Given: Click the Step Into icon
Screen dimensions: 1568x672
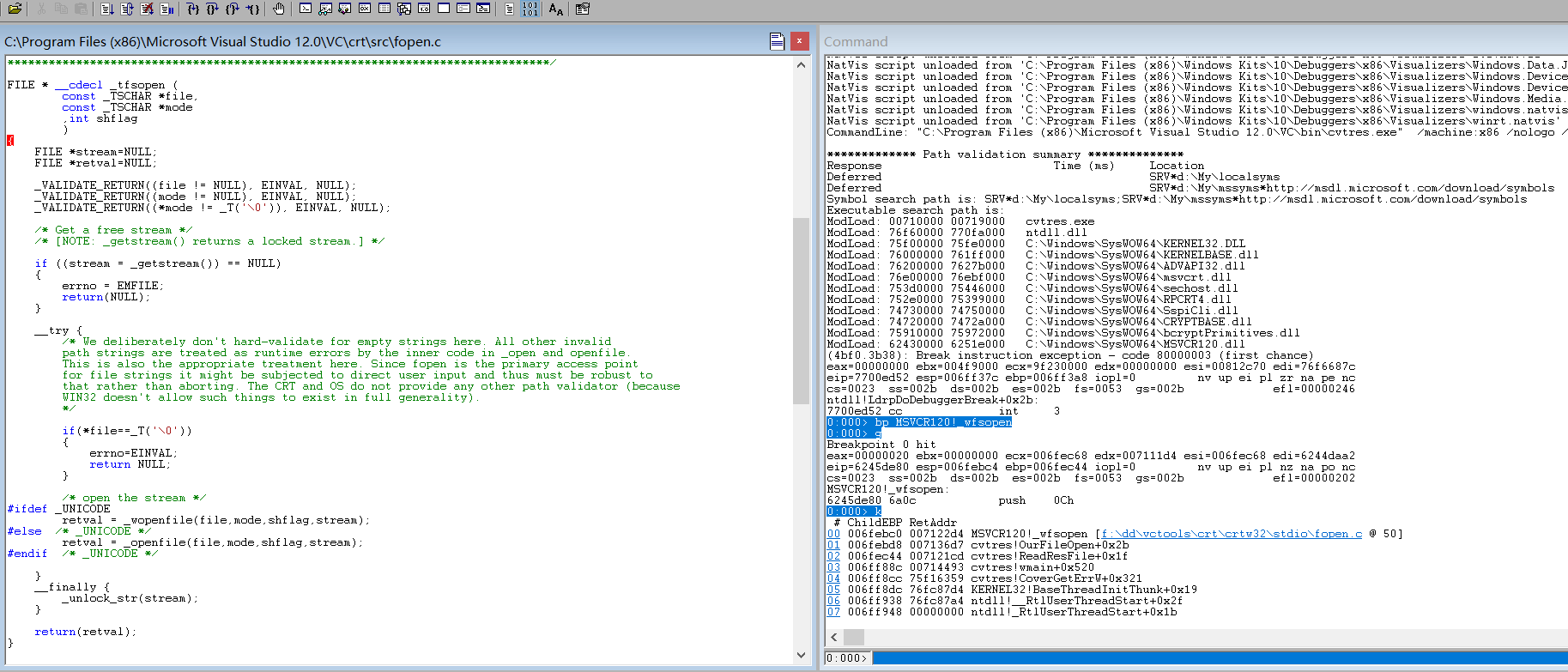Looking at the screenshot, I should coord(193,9).
